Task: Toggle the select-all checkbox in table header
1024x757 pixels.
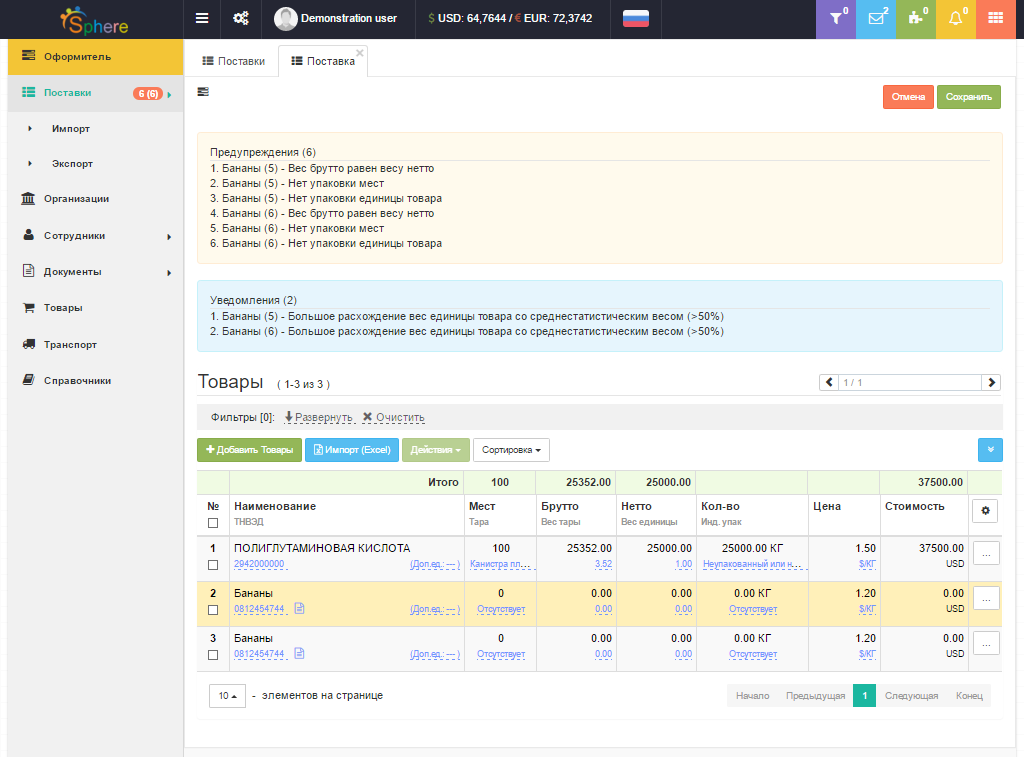Action: [x=212, y=523]
